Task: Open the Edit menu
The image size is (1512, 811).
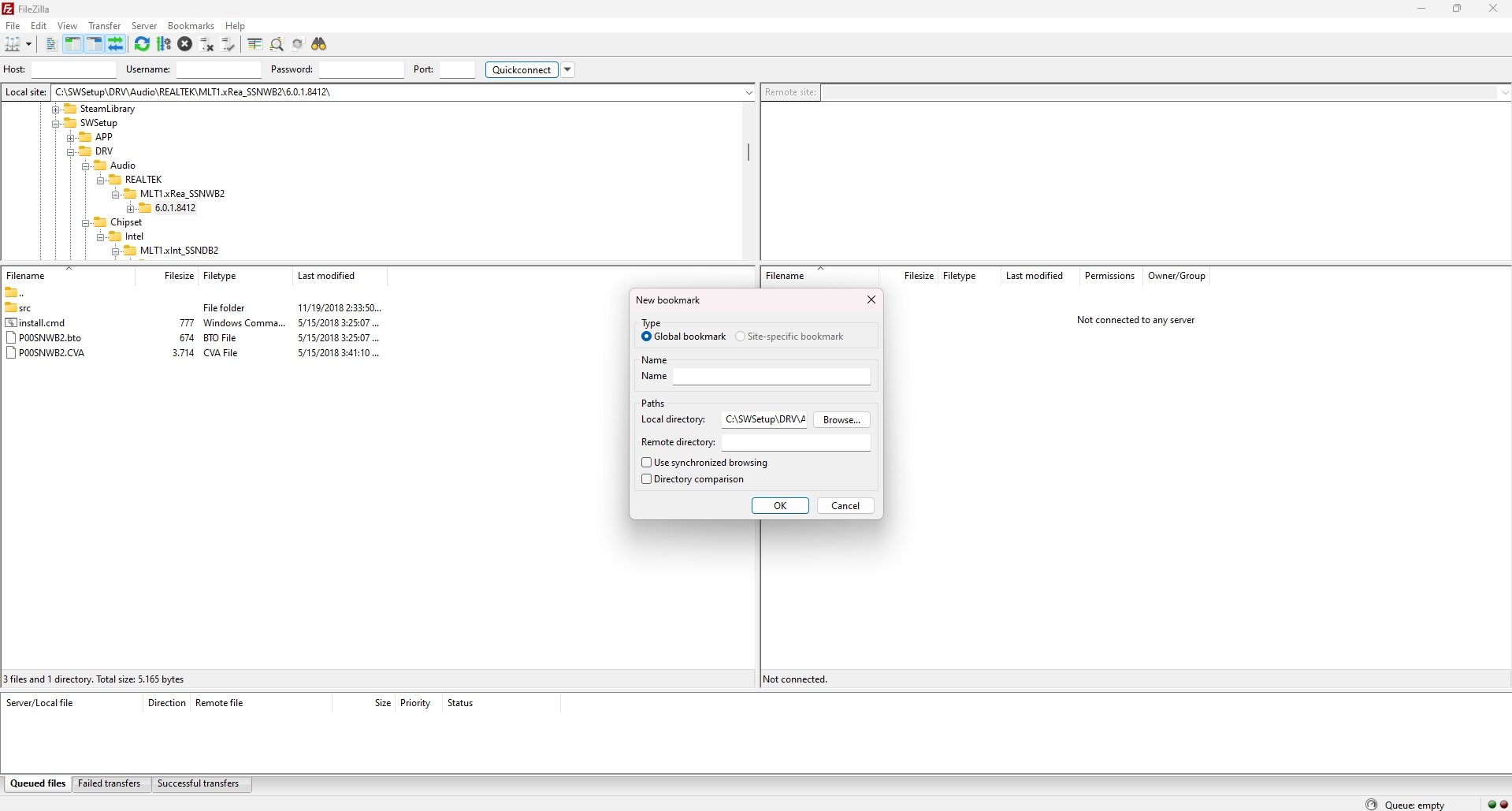Action: point(39,26)
